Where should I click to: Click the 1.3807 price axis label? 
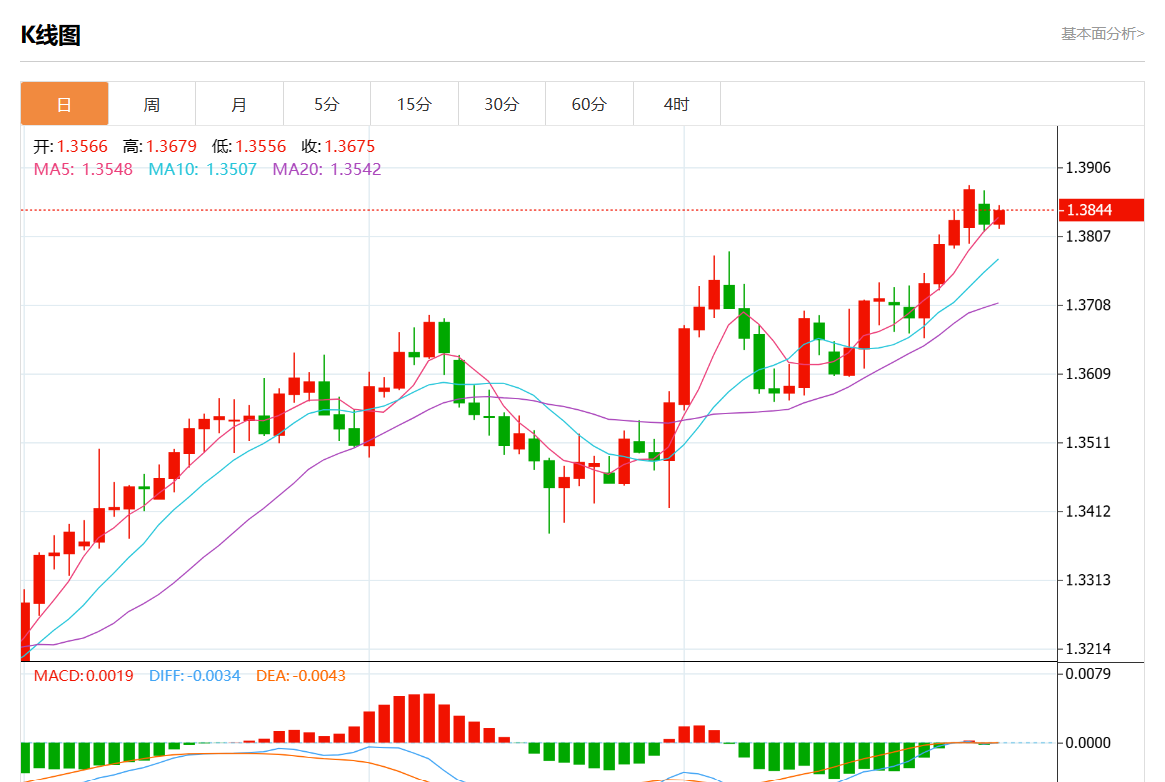[x=1088, y=236]
